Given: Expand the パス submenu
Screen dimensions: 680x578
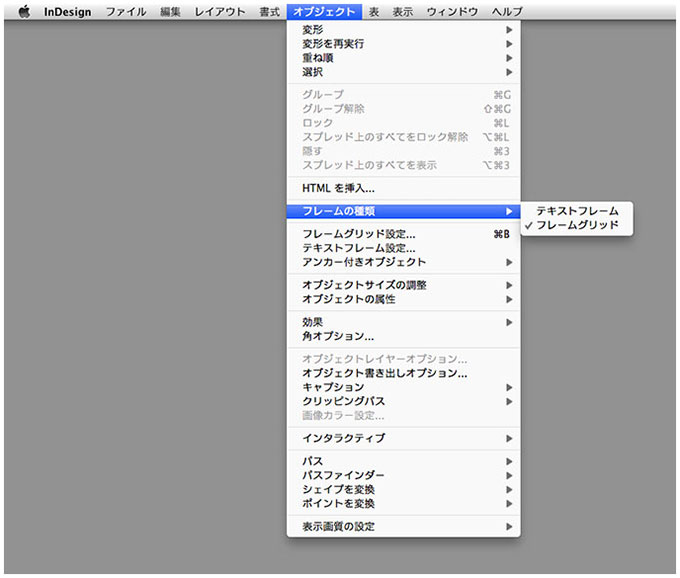Looking at the screenshot, I should (403, 461).
